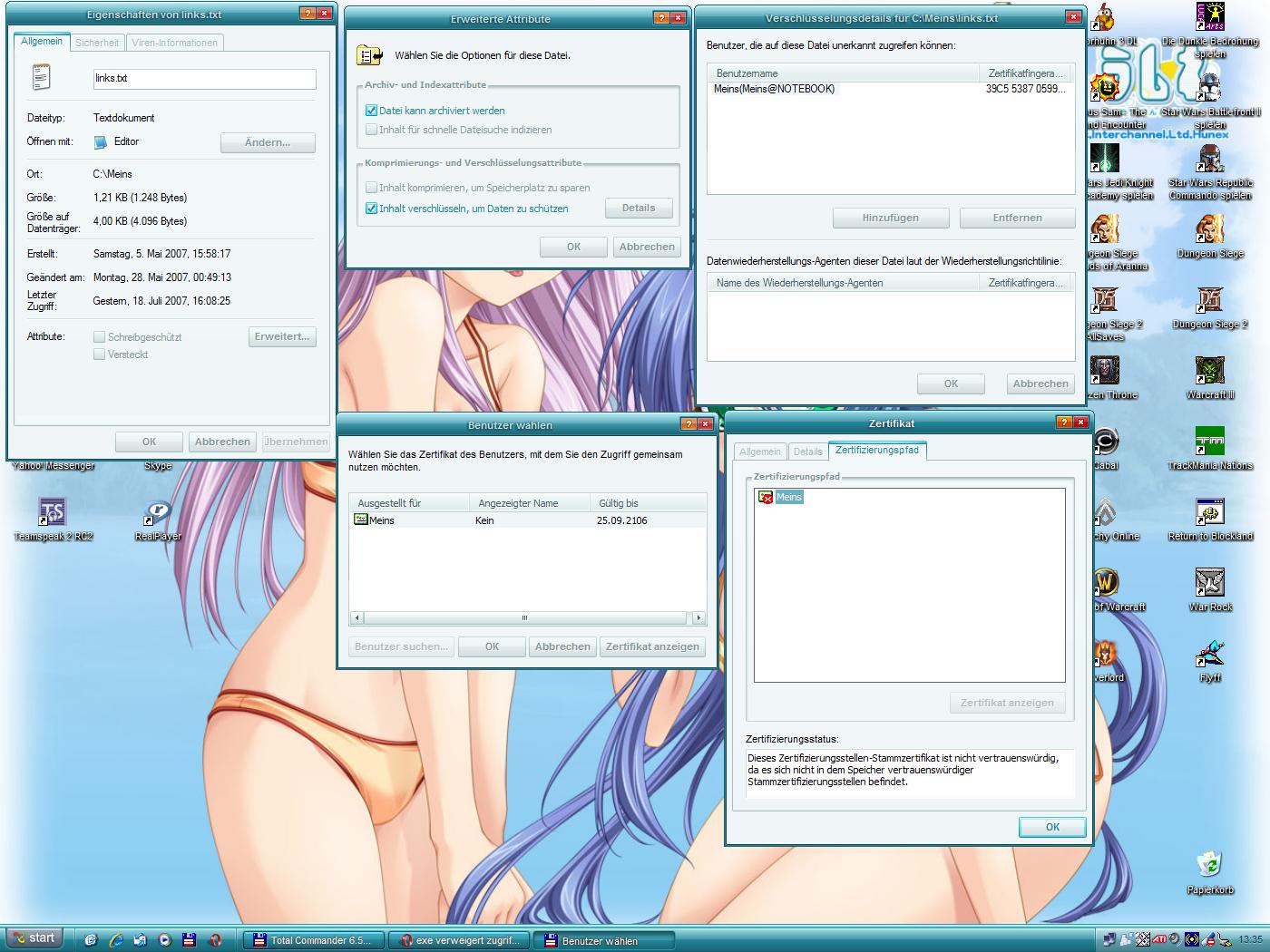
Task: Select Meins certificate row dated 25.09.2106
Action: 527,520
